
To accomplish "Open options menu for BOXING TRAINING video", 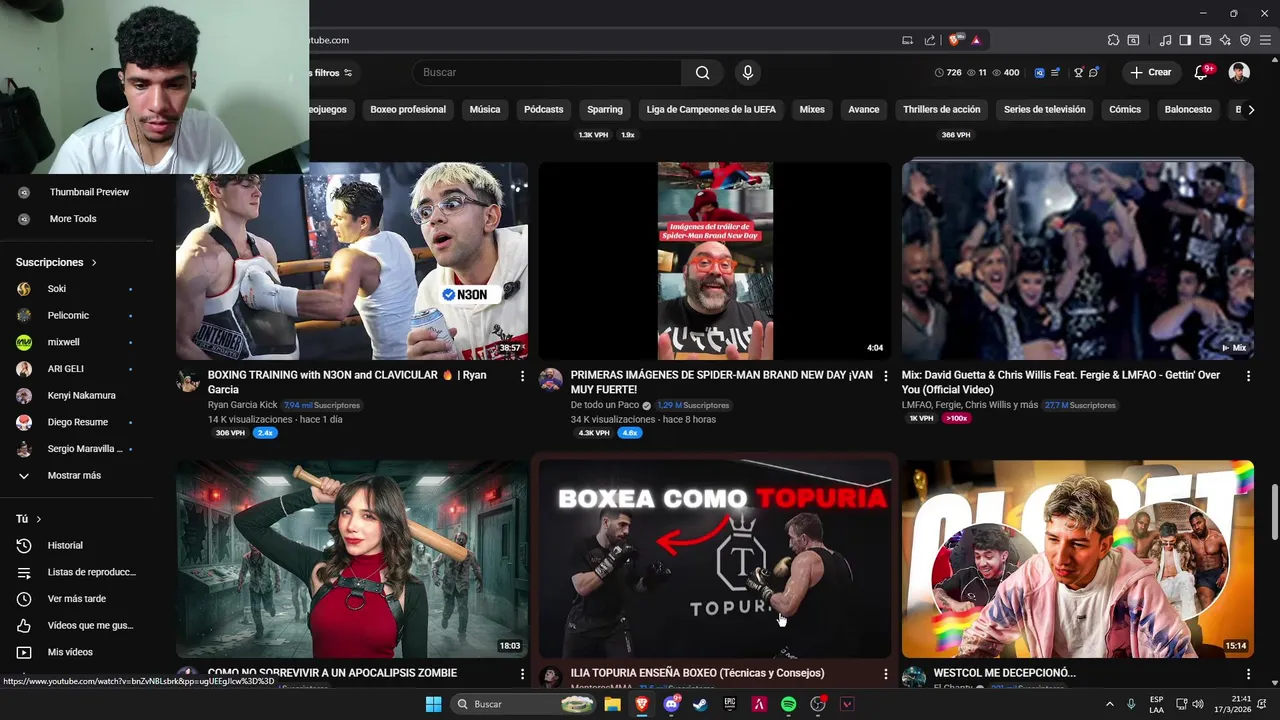I will click(522, 376).
